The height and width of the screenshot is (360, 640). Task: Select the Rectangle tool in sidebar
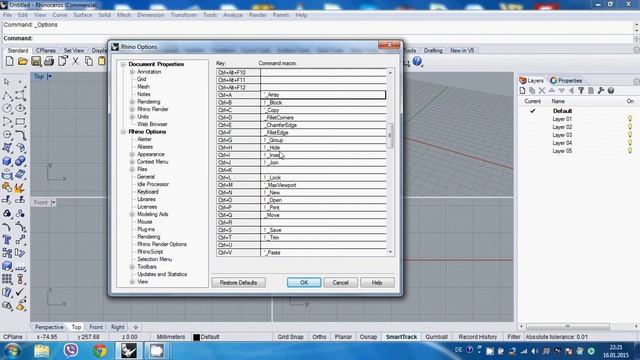pos(20,122)
